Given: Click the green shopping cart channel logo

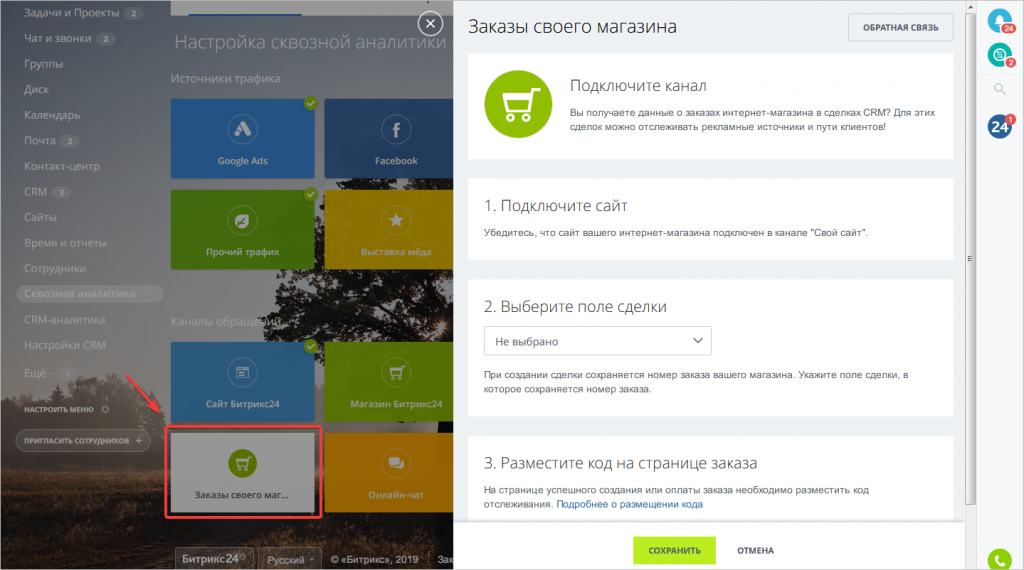Looking at the screenshot, I should click(x=518, y=104).
